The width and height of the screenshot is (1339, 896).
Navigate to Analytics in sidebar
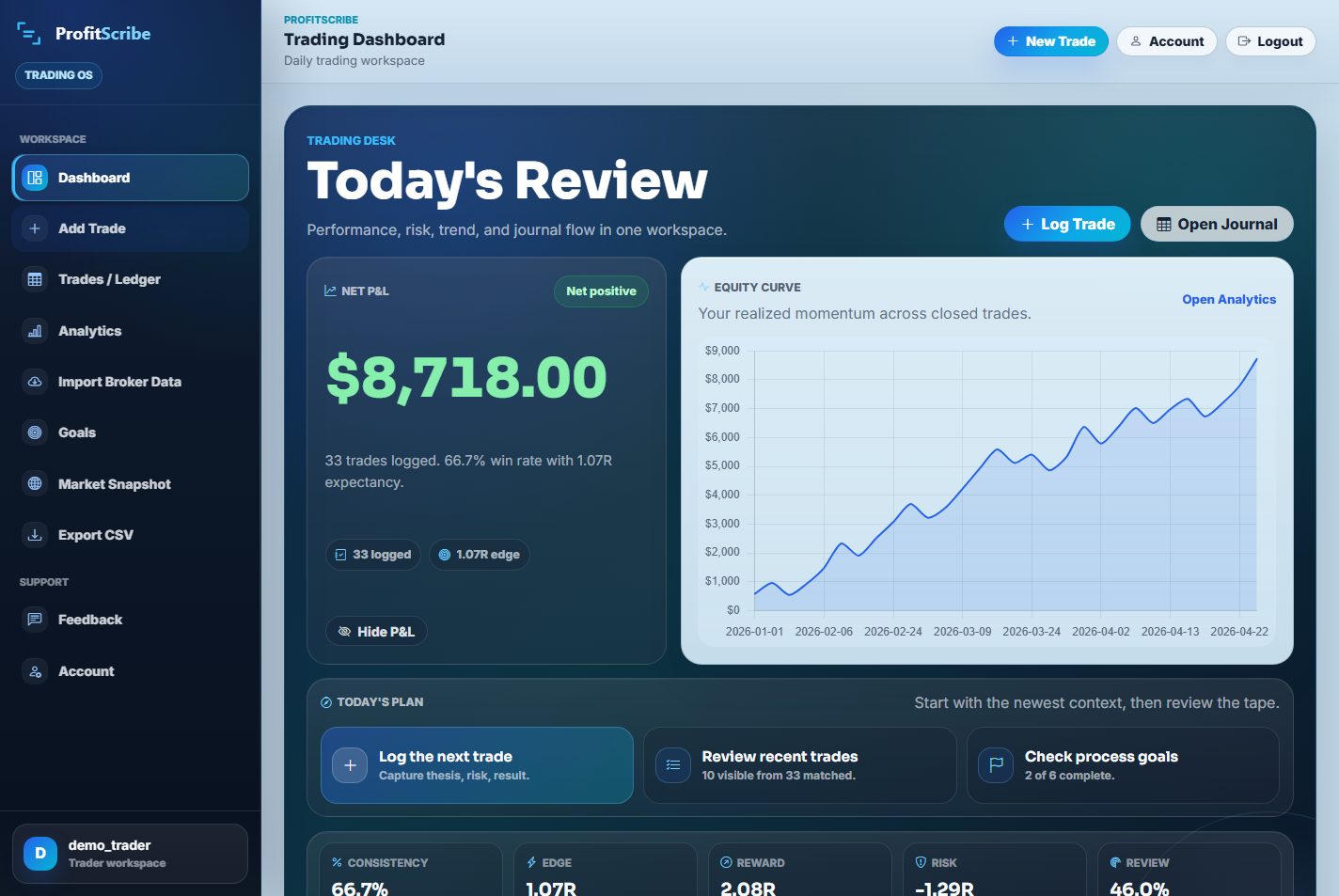point(130,331)
